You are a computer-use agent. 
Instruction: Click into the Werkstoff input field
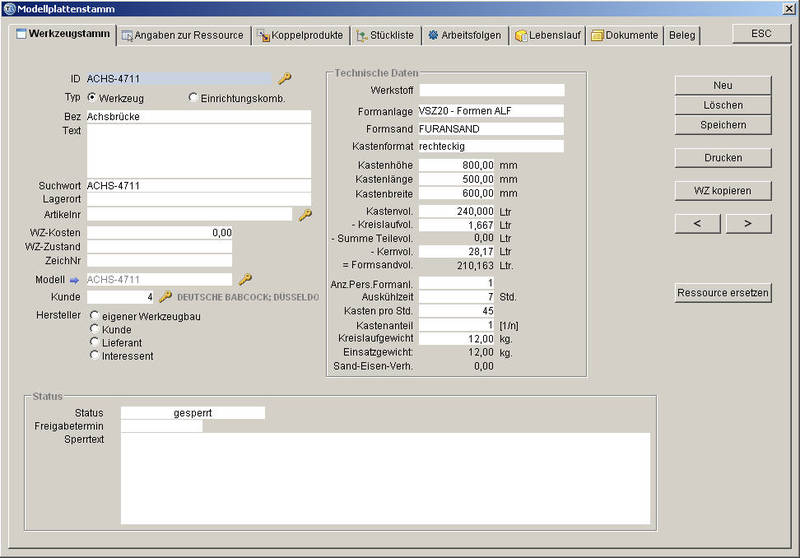point(491,91)
